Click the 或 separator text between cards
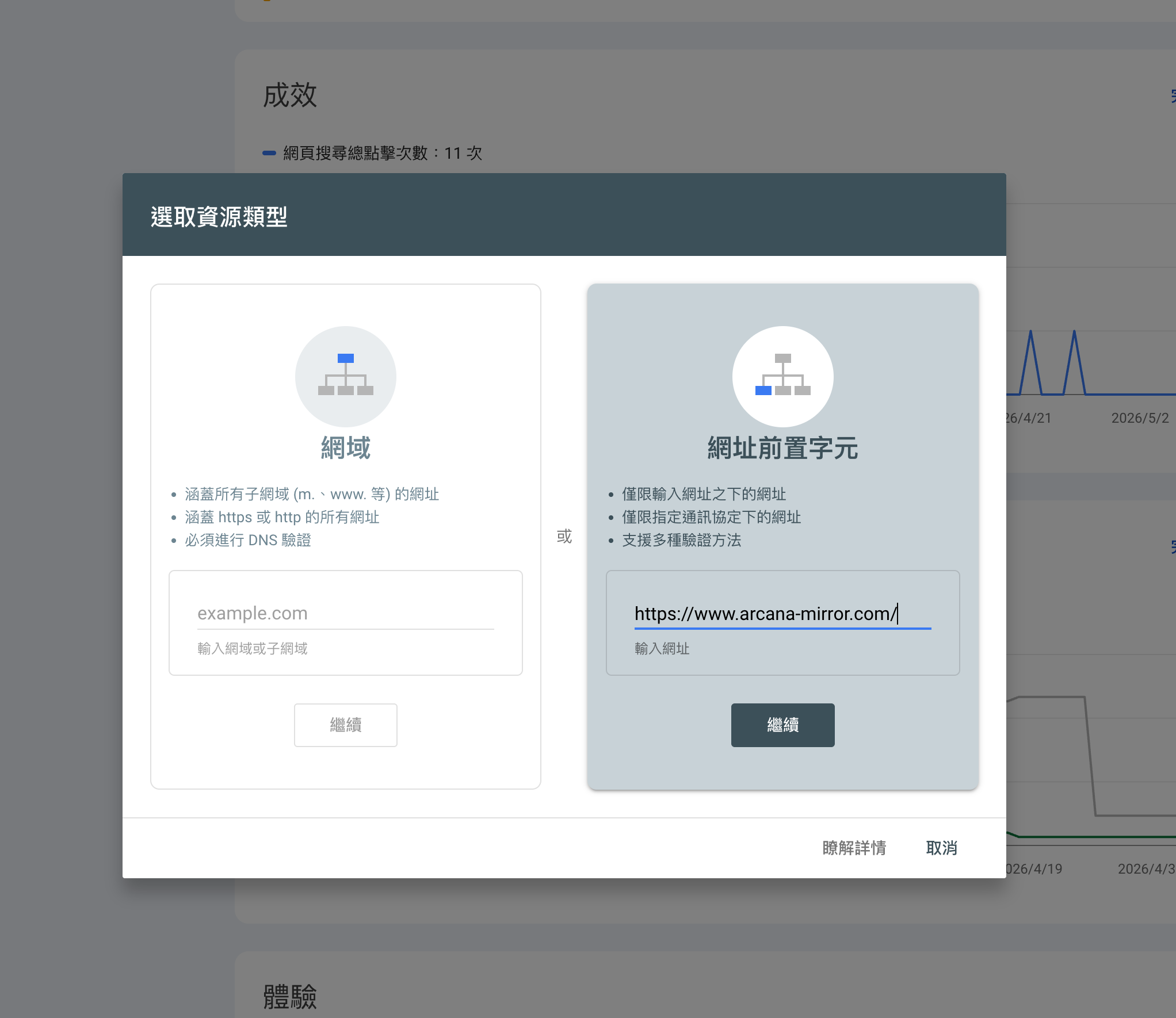 (x=564, y=536)
